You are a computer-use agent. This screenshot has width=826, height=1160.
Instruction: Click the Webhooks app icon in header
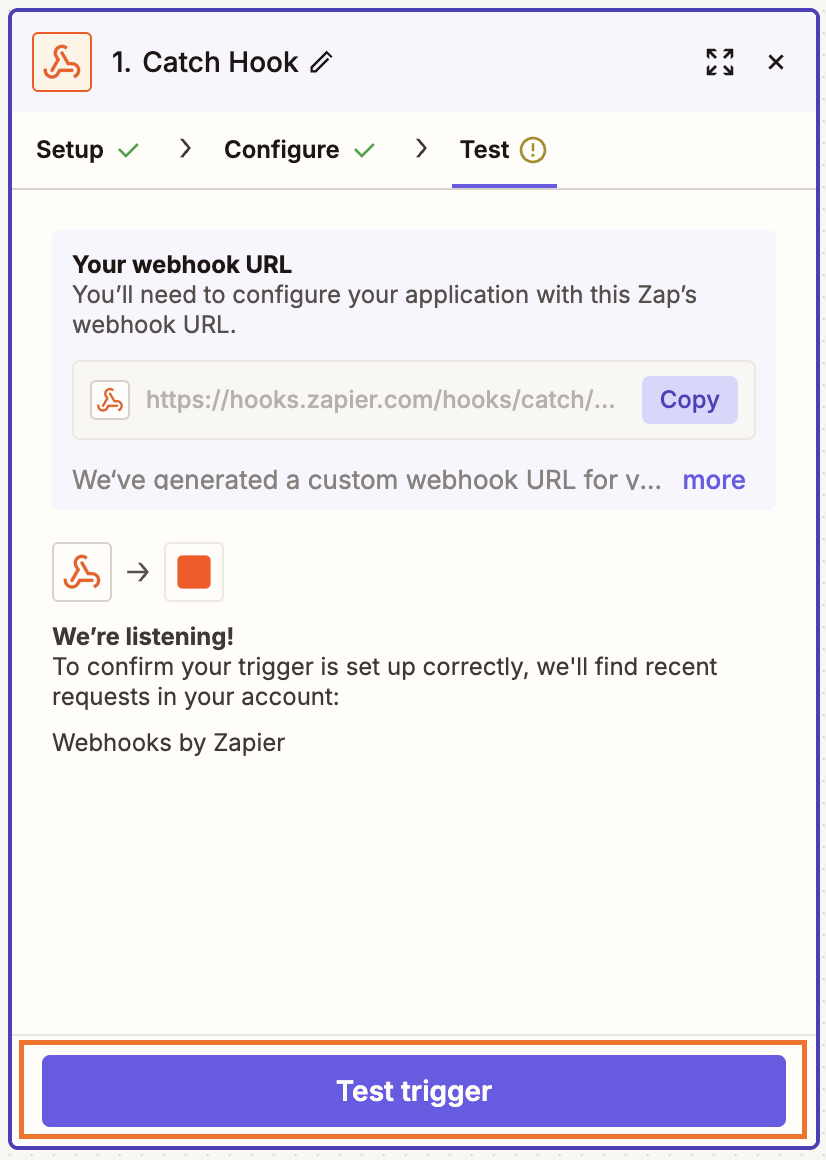(62, 62)
